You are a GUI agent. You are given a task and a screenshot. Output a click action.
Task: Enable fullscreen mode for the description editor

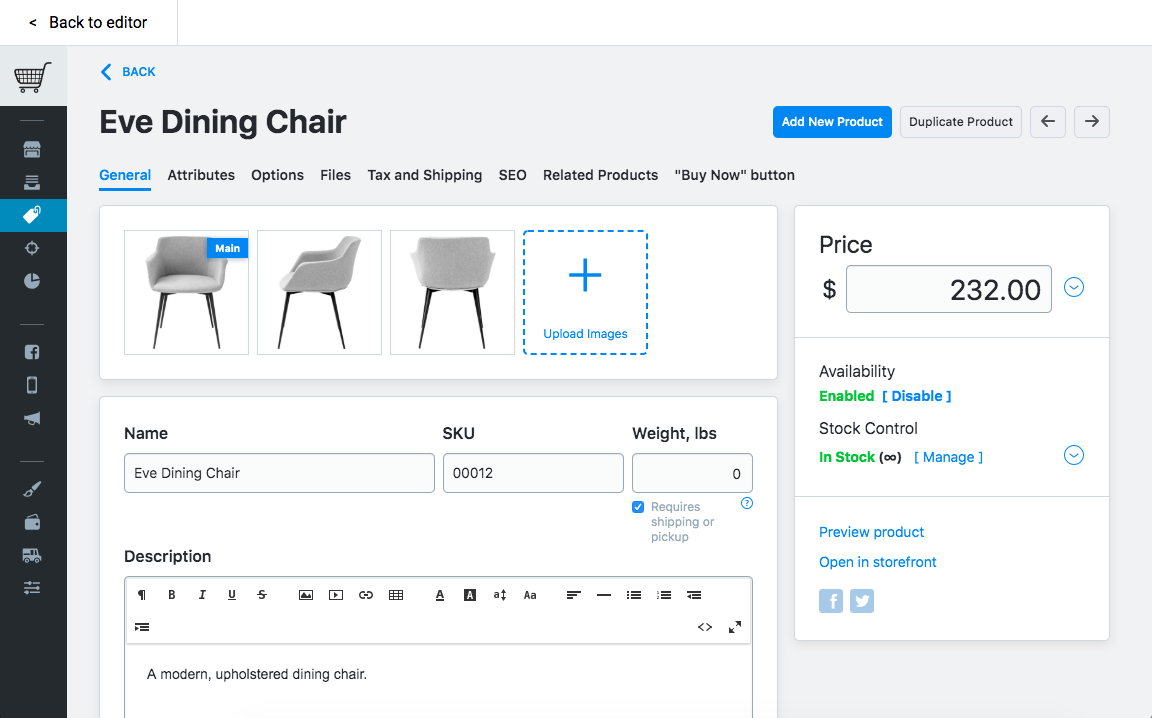pos(735,627)
